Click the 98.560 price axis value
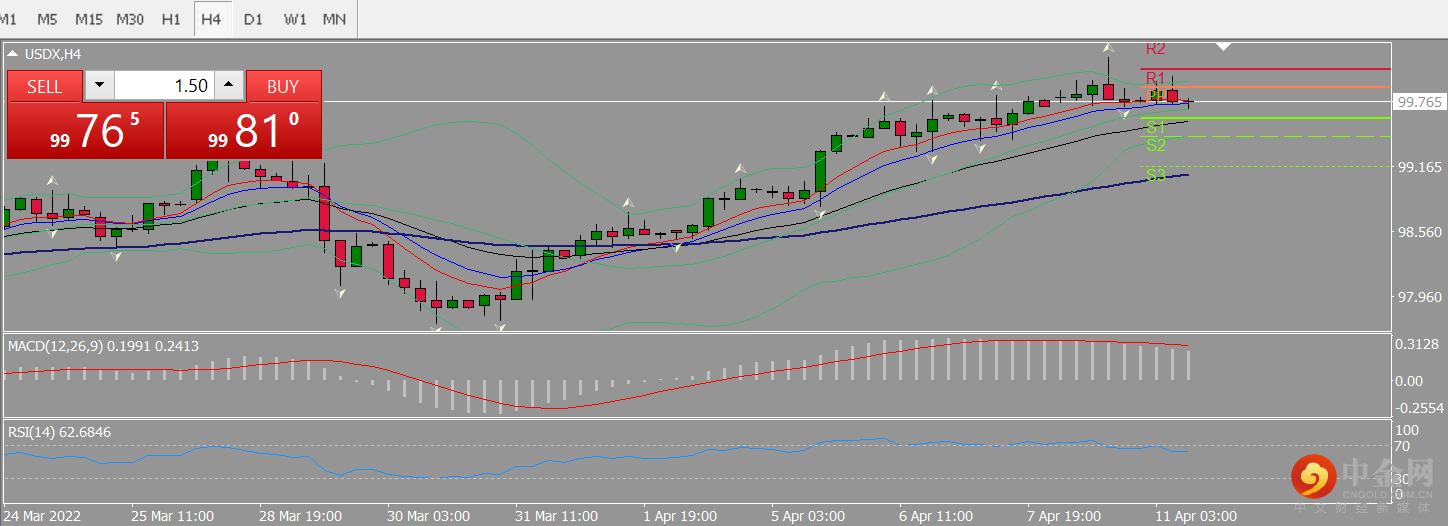This screenshot has width=1448, height=526. coord(1420,231)
